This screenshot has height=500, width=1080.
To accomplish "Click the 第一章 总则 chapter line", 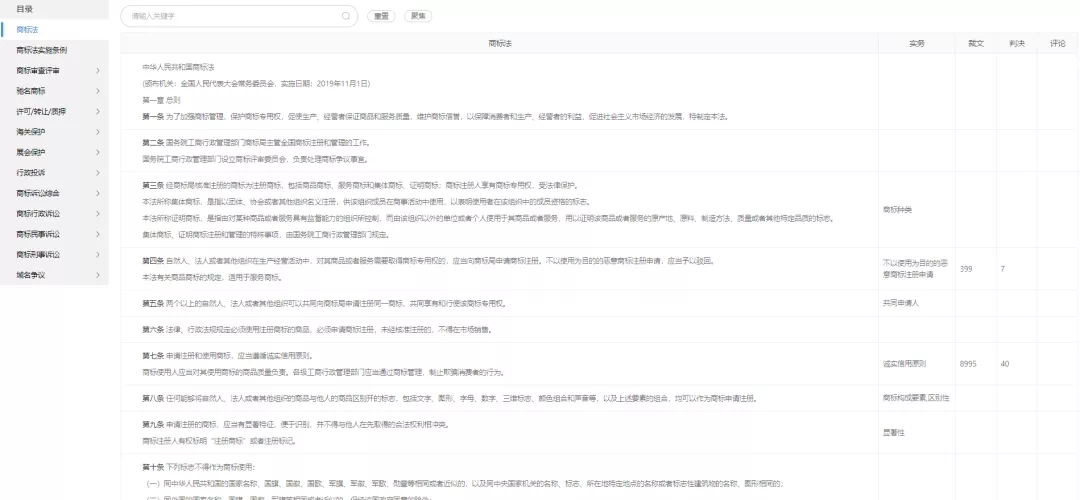I will click(160, 100).
